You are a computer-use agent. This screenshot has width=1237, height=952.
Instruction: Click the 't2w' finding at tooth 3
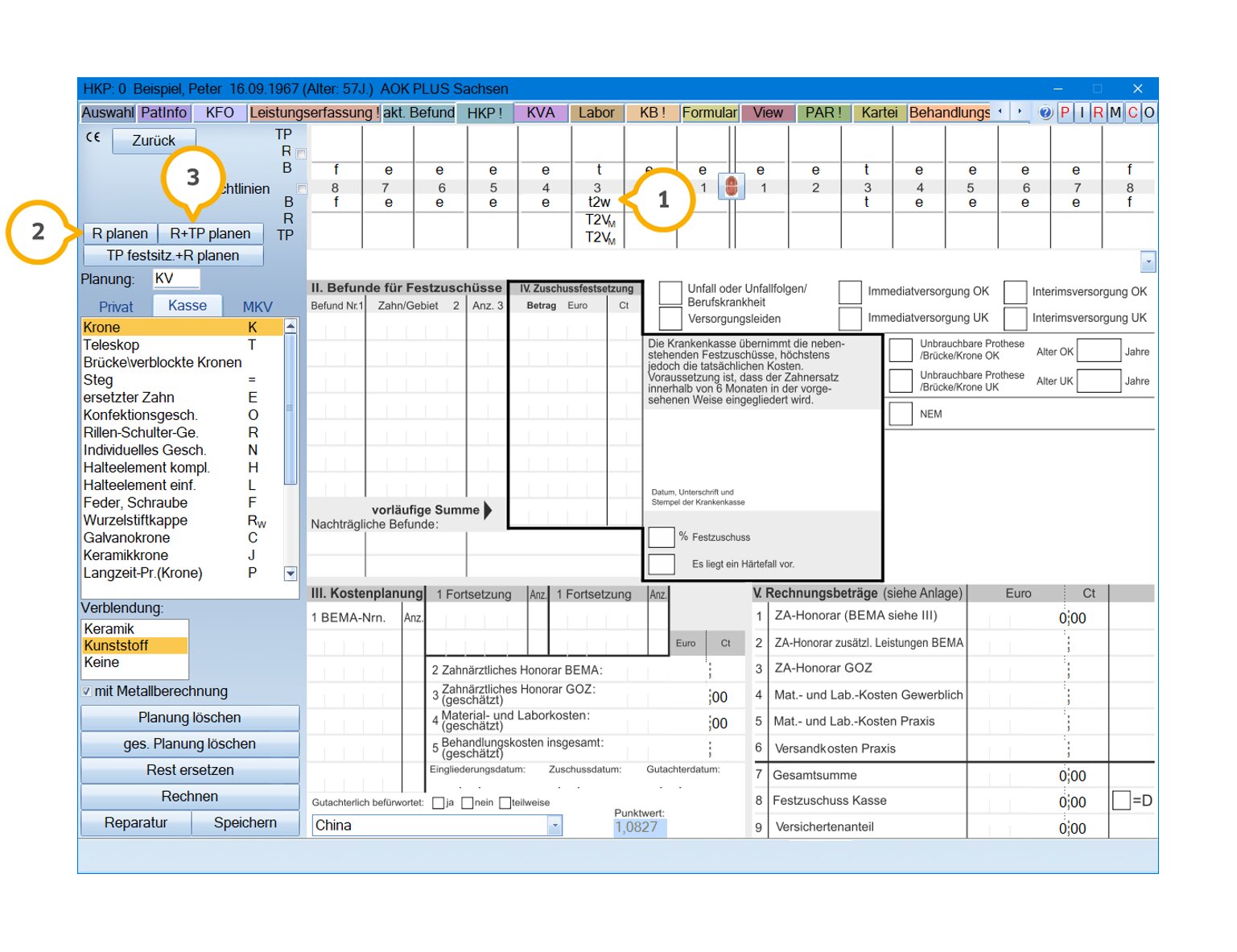click(599, 202)
